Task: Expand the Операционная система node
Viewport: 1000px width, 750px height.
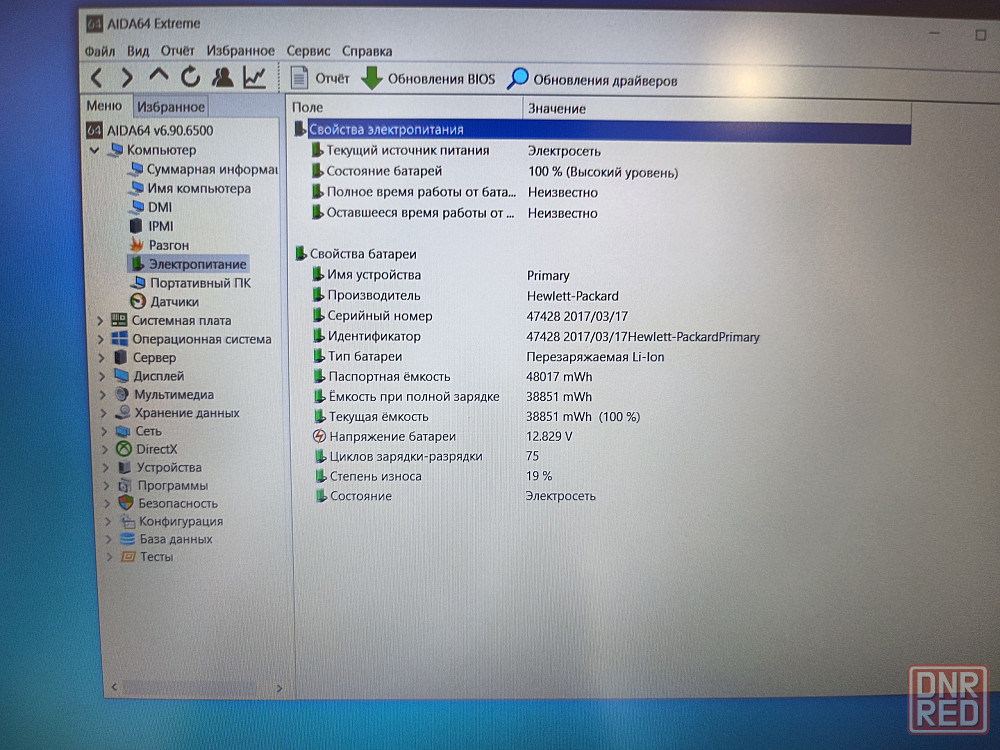Action: [x=100, y=340]
